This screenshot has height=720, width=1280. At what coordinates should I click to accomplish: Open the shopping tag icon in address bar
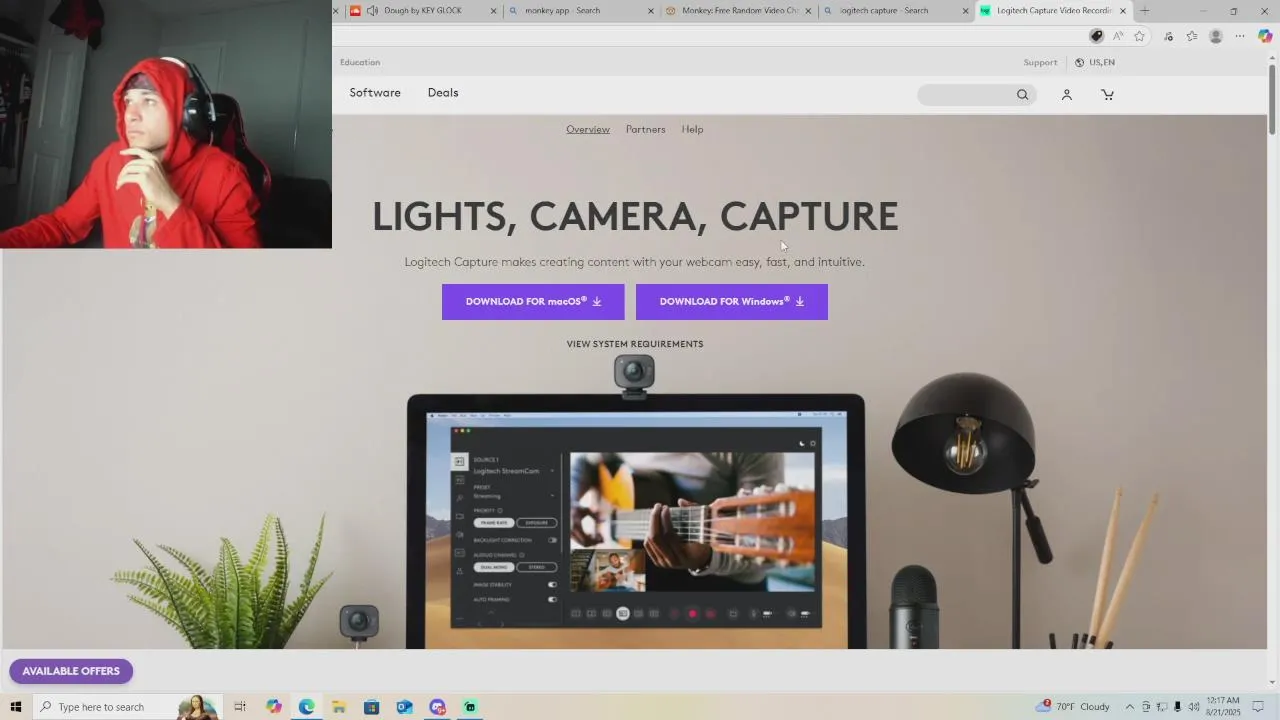tap(1096, 36)
